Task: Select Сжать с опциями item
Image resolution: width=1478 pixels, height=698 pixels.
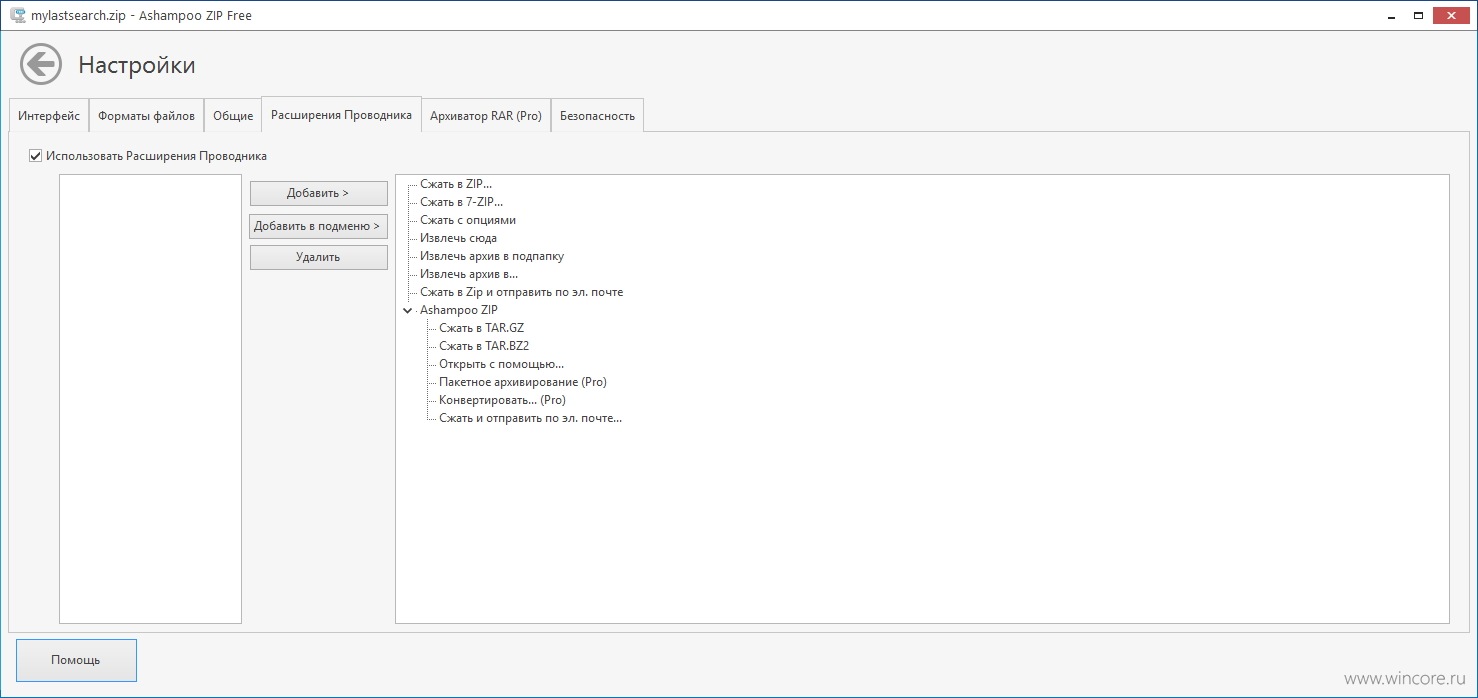Action: 468,220
